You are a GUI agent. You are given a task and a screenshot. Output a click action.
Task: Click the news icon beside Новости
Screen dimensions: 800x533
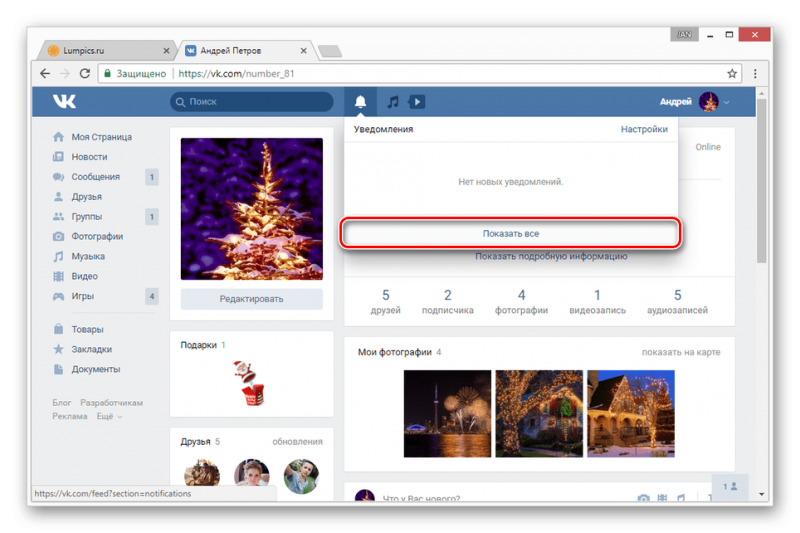coord(59,157)
